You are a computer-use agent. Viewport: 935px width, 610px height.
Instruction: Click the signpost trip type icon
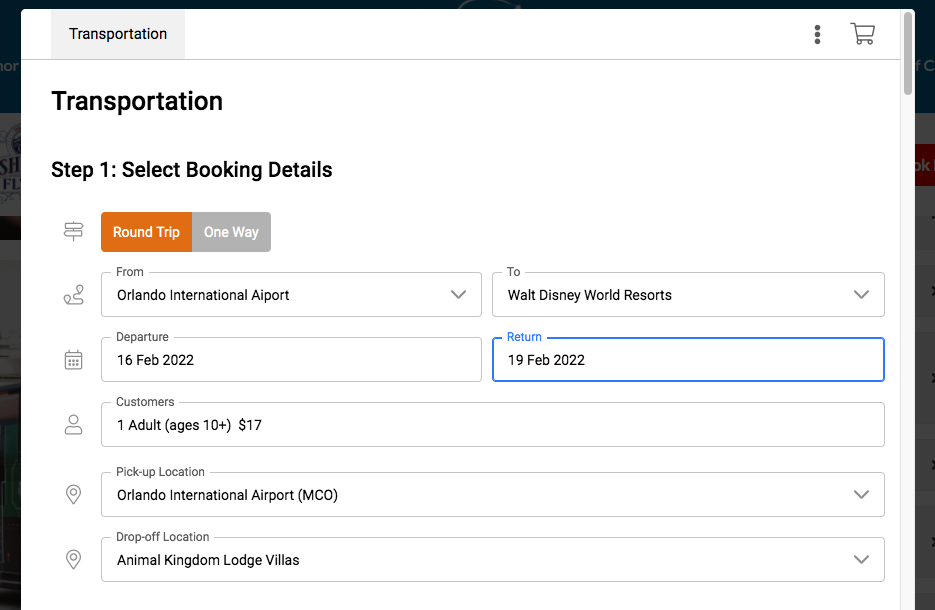pos(73,232)
